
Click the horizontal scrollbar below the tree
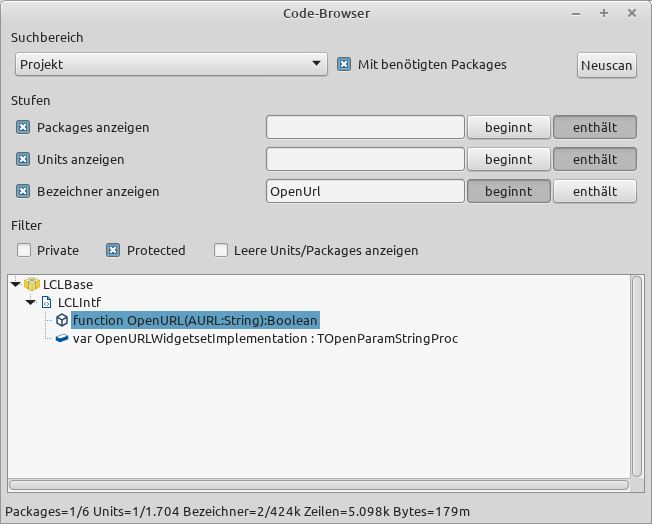click(x=318, y=485)
